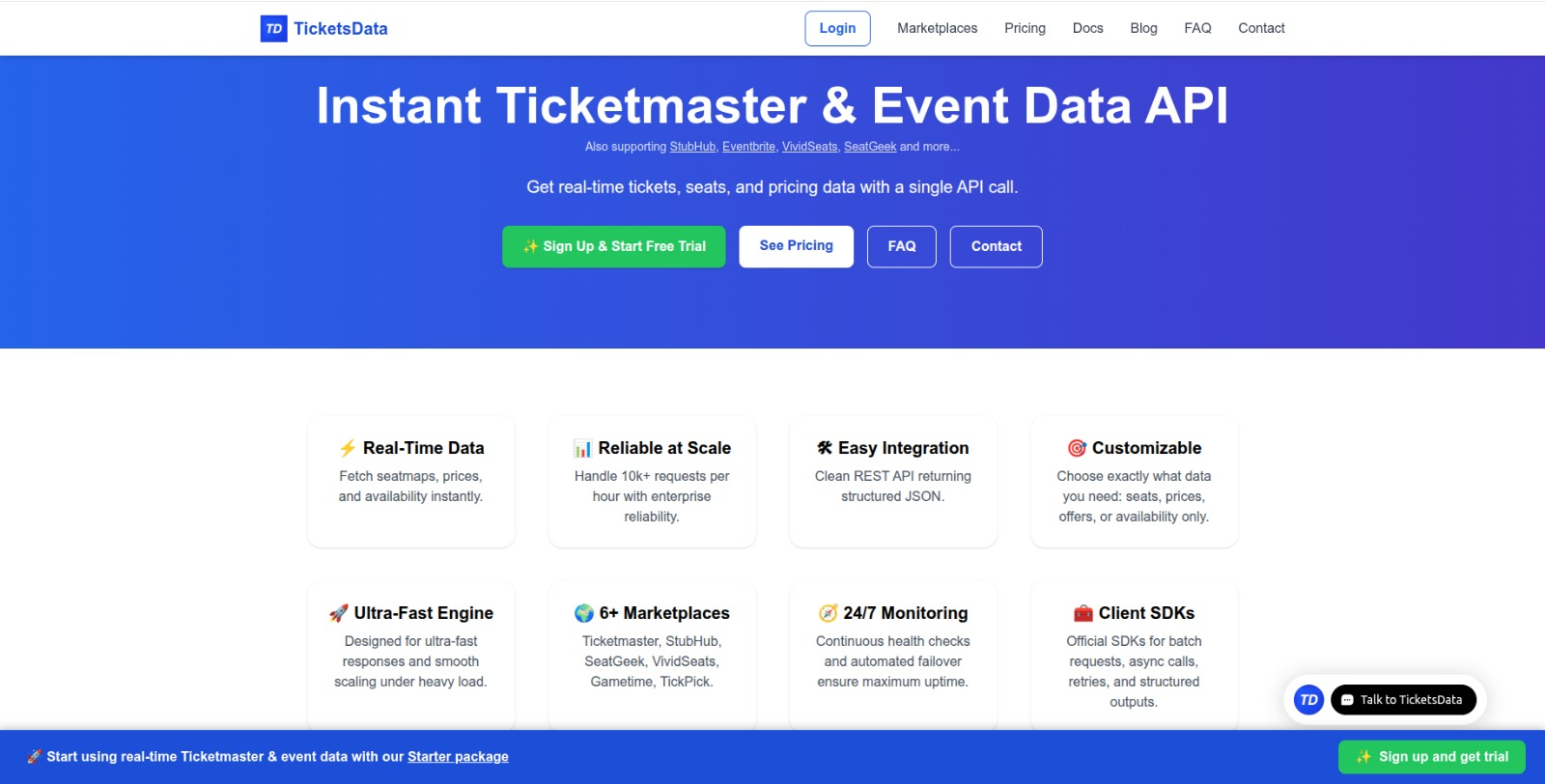The width and height of the screenshot is (1545, 784).
Task: Open the Talk to TicketsData chat widget
Action: point(1403,700)
